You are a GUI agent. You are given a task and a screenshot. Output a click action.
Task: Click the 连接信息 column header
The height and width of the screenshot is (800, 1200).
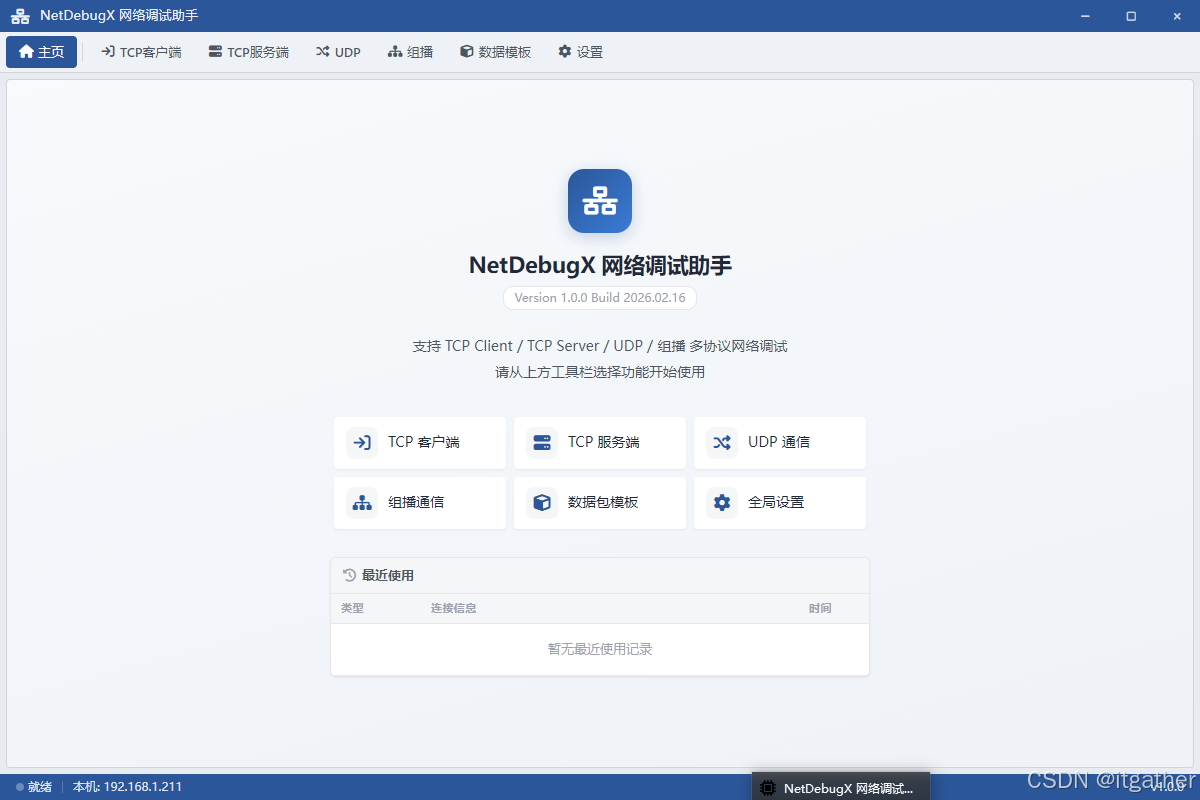(x=454, y=608)
